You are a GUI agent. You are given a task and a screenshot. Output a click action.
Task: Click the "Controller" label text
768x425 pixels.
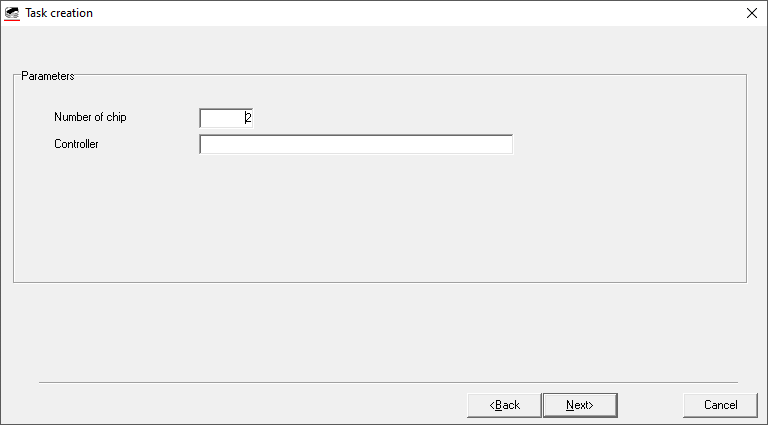(76, 144)
